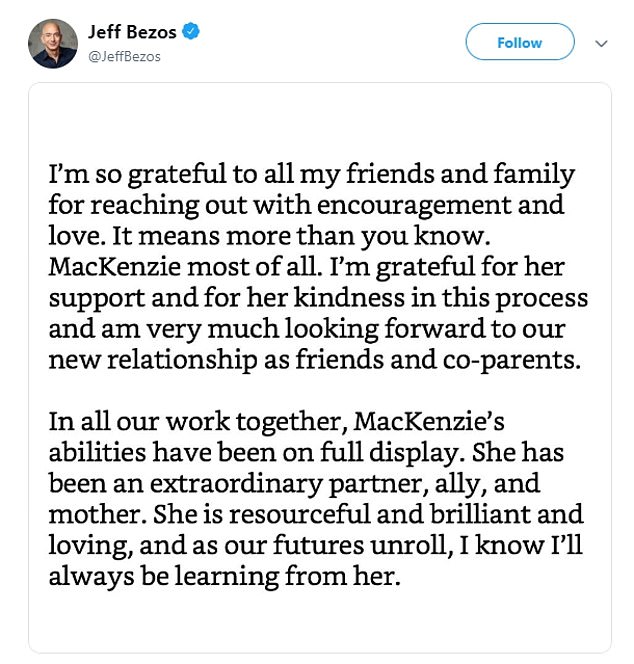Screen dimensions: 634x664
Task: Expand the tweet options chevron
Action: click(601, 43)
